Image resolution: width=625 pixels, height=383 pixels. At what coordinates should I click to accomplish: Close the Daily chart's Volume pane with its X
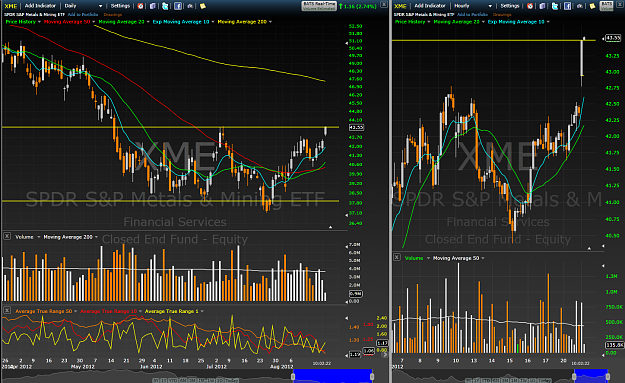7,236
